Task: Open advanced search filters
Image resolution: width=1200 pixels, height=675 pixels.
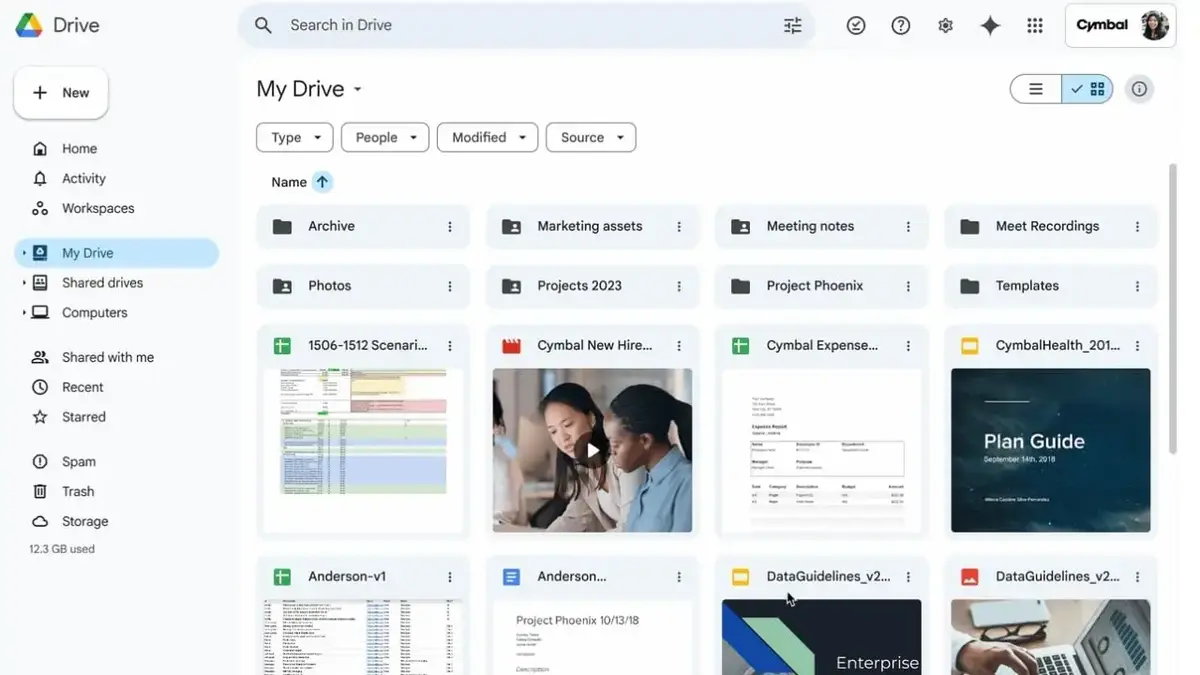Action: (792, 24)
